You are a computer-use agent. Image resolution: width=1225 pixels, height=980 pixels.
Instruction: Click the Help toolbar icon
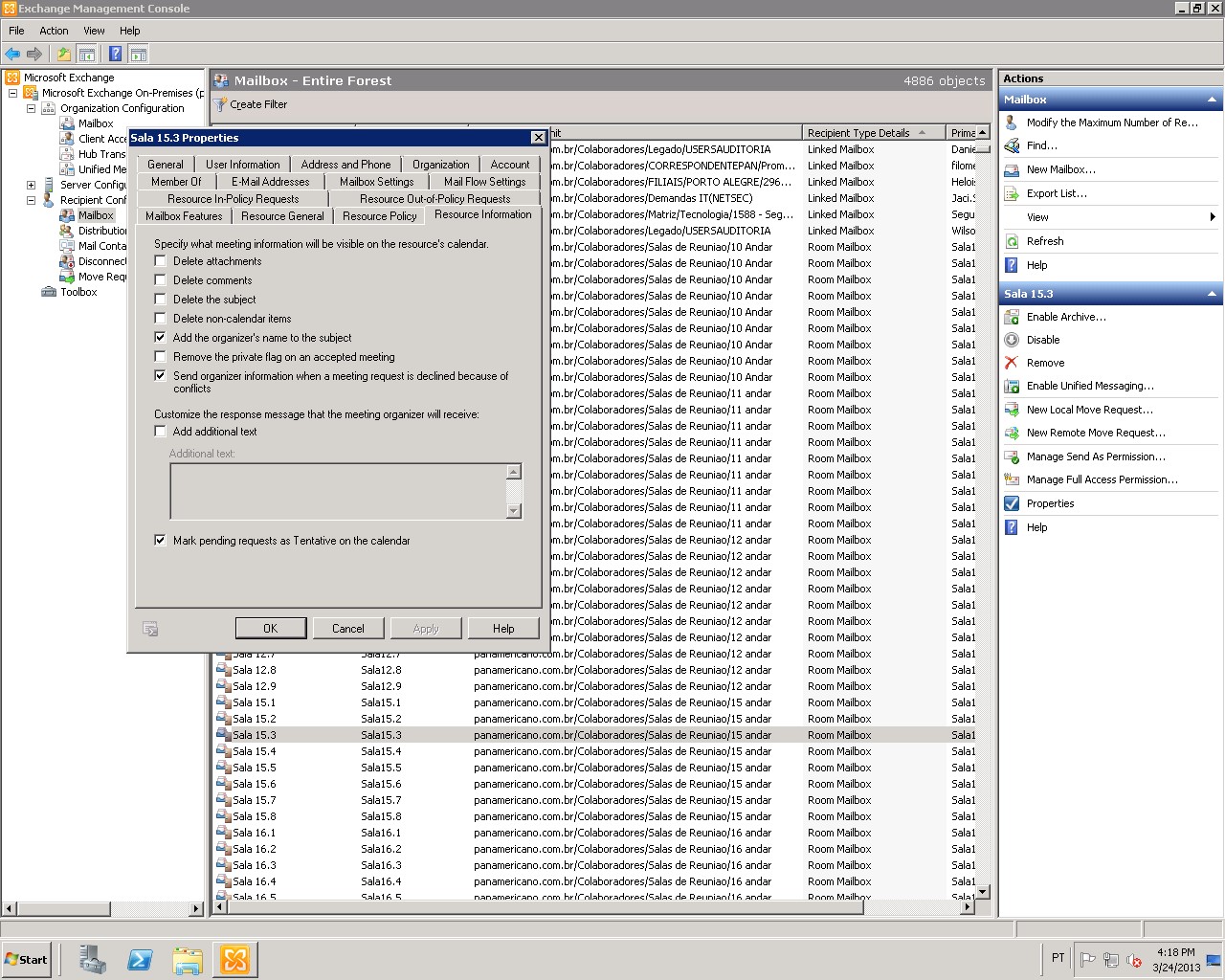[x=115, y=55]
